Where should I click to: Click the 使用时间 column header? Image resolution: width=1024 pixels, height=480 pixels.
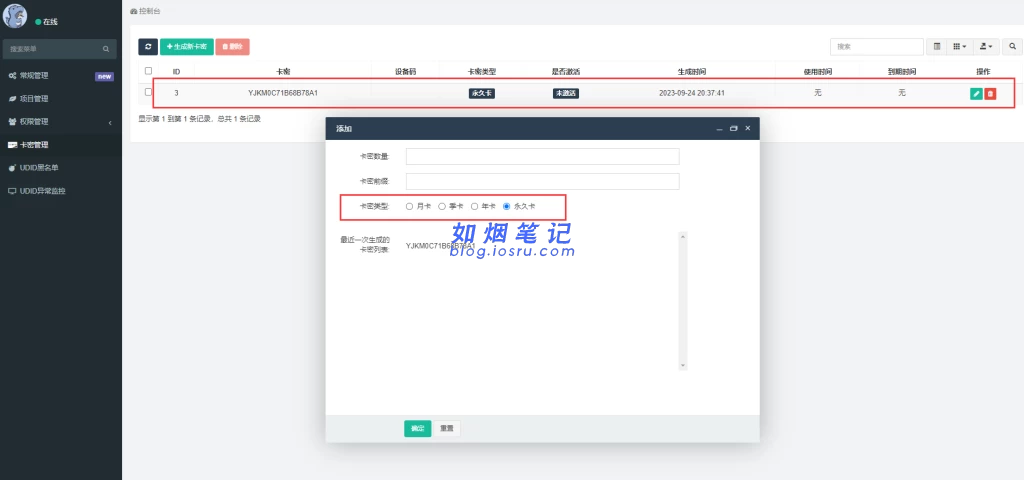point(818,71)
